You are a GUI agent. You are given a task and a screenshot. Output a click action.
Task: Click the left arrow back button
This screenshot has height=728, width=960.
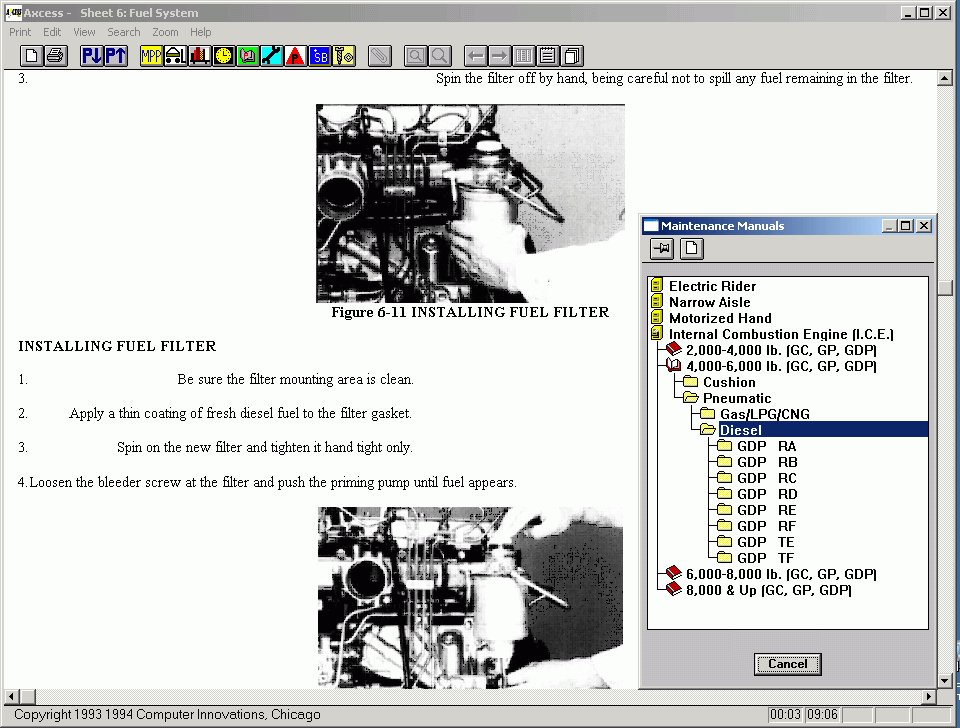click(476, 56)
